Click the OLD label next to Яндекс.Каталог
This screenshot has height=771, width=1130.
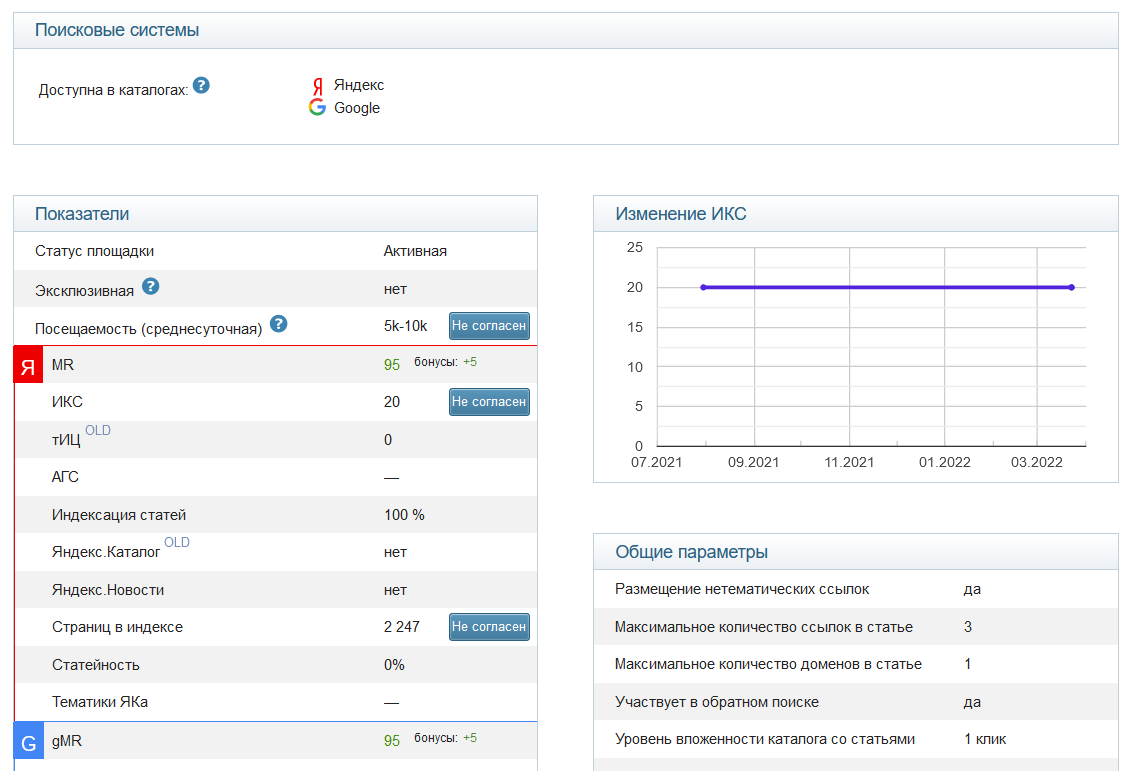tap(177, 543)
